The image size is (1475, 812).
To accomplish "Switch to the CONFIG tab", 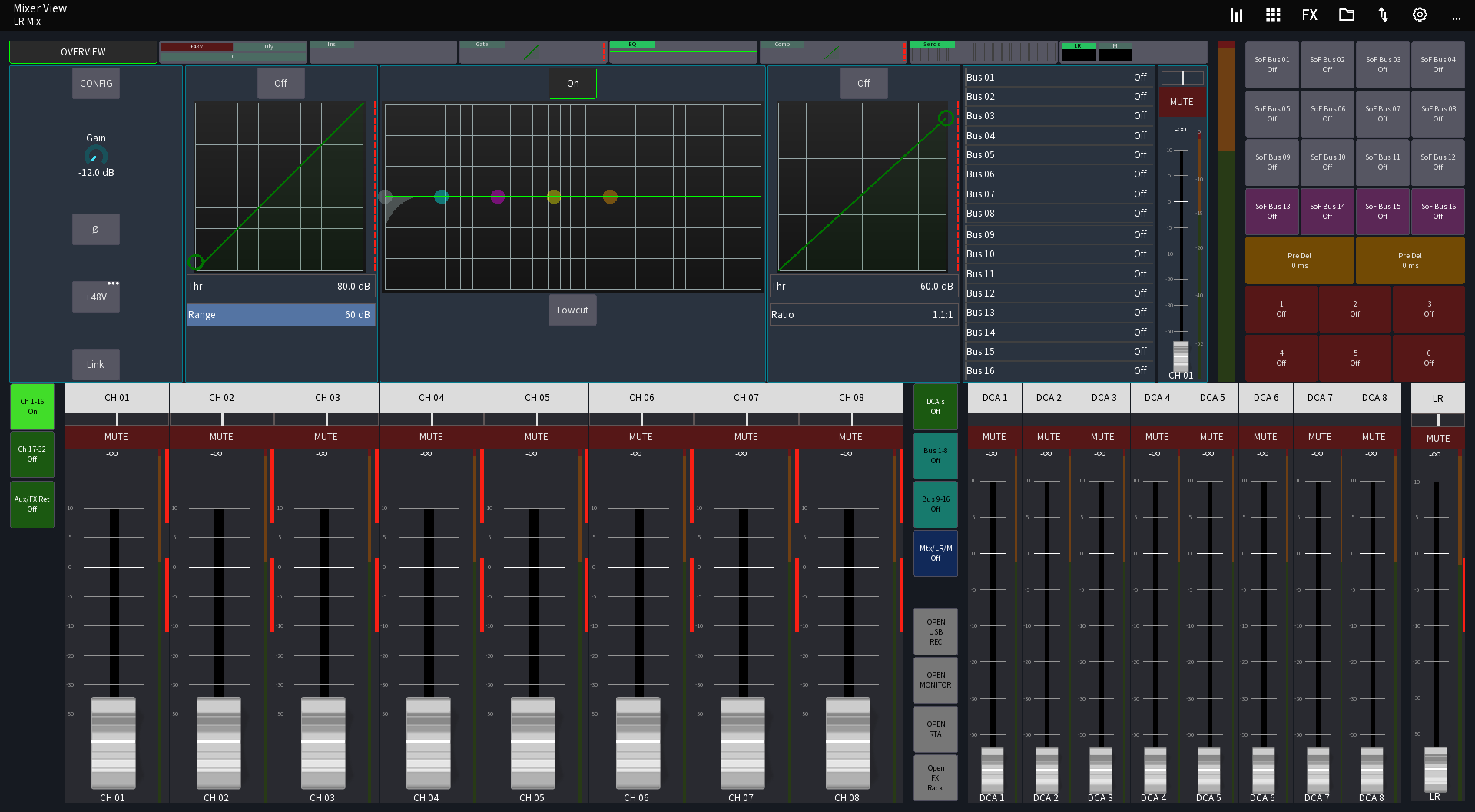I will (x=95, y=83).
